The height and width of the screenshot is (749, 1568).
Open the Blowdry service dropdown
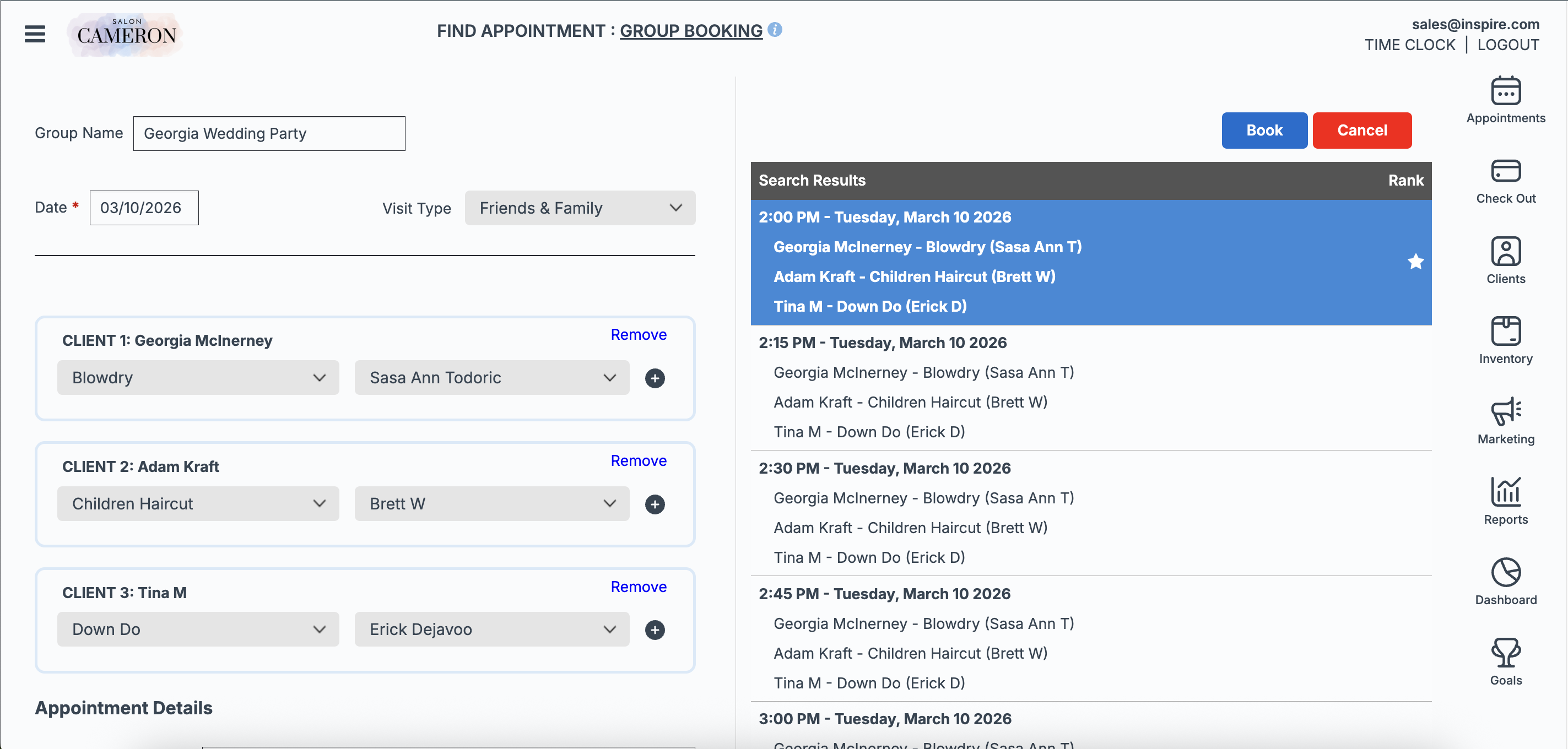tap(198, 378)
